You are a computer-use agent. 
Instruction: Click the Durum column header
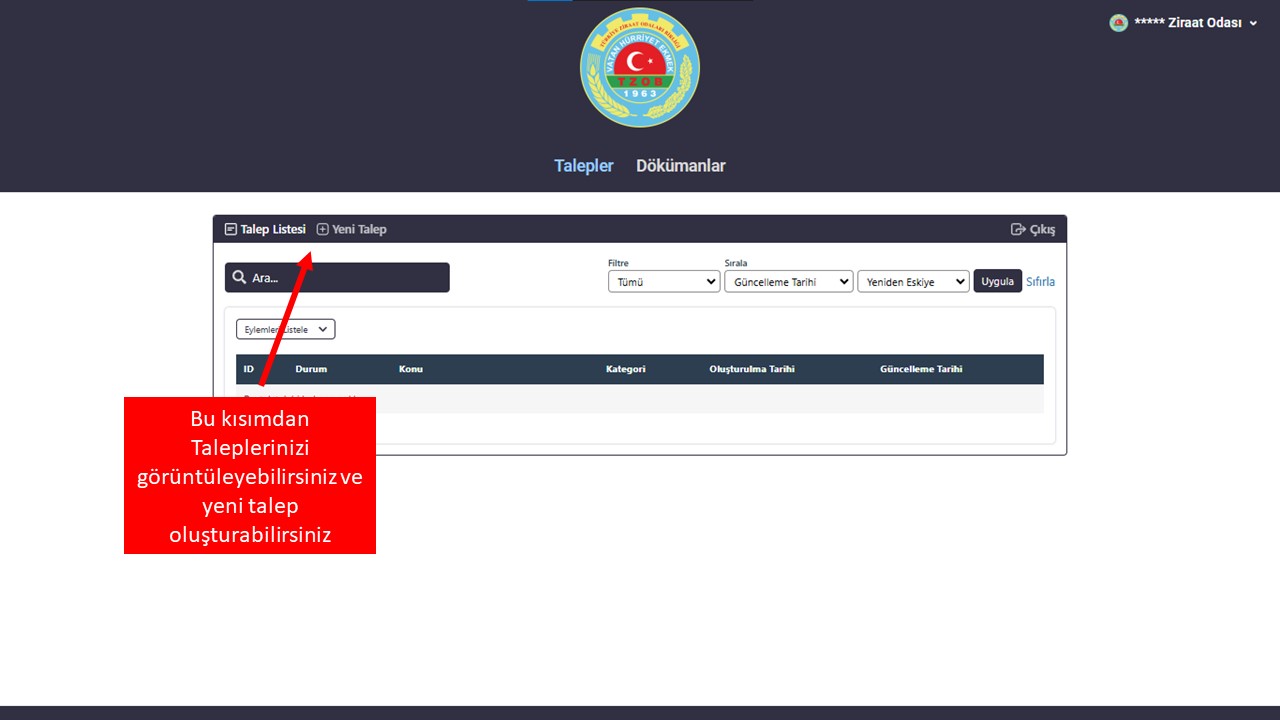click(x=311, y=369)
